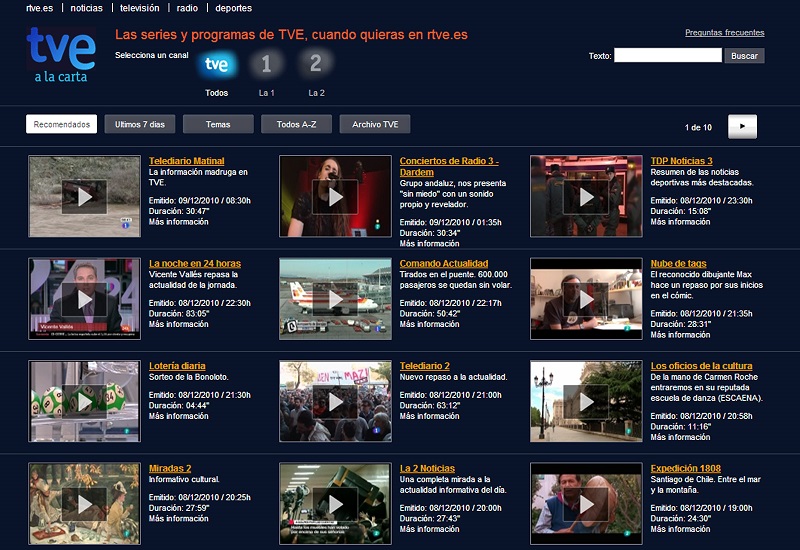Open the Archivo TVE tab

click(375, 124)
